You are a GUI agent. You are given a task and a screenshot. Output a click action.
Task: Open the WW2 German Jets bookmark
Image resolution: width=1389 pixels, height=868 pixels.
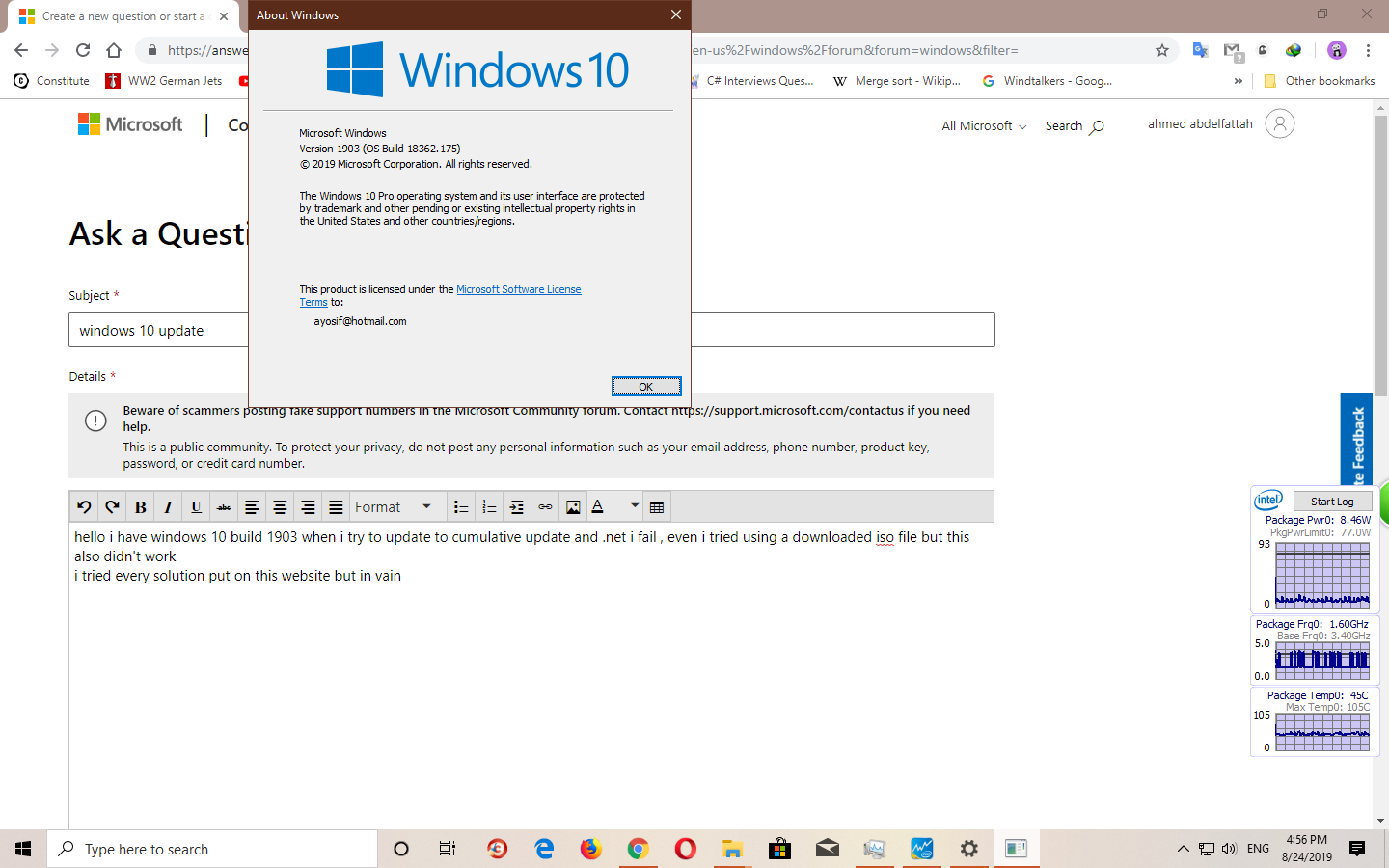(164, 81)
